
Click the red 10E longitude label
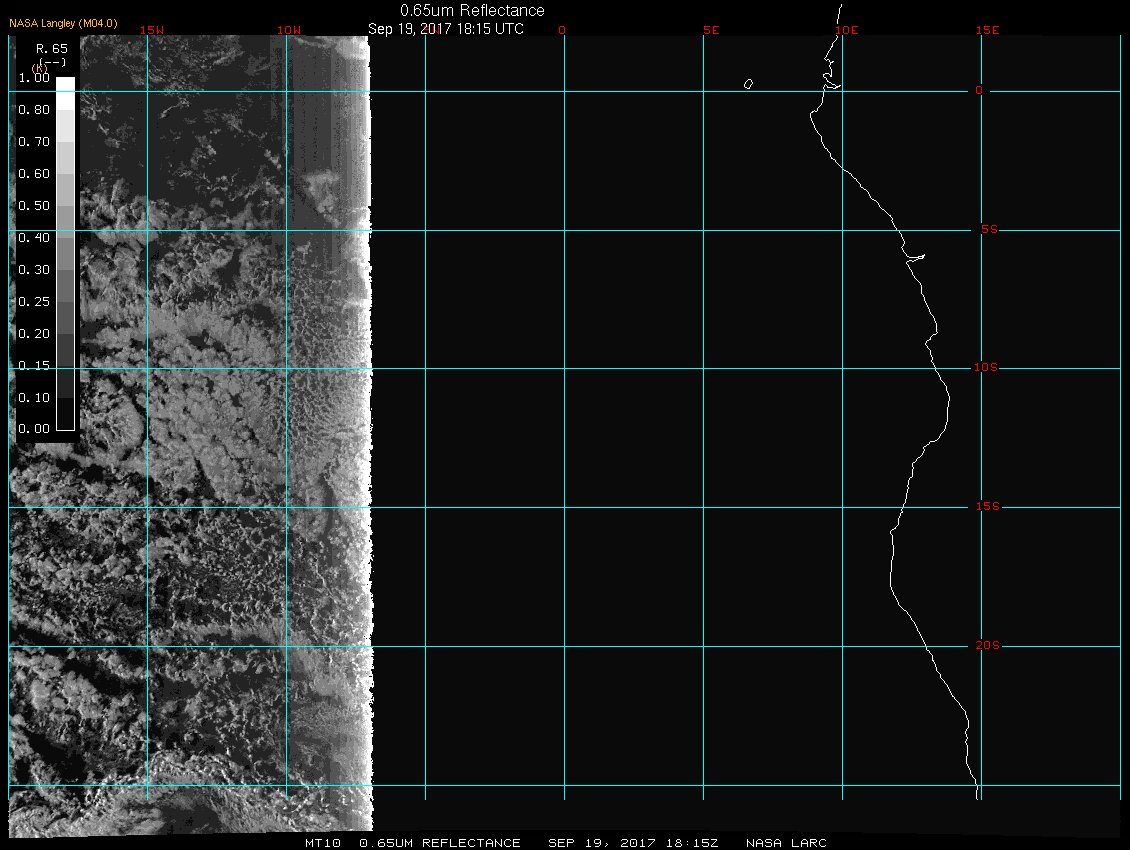[847, 30]
